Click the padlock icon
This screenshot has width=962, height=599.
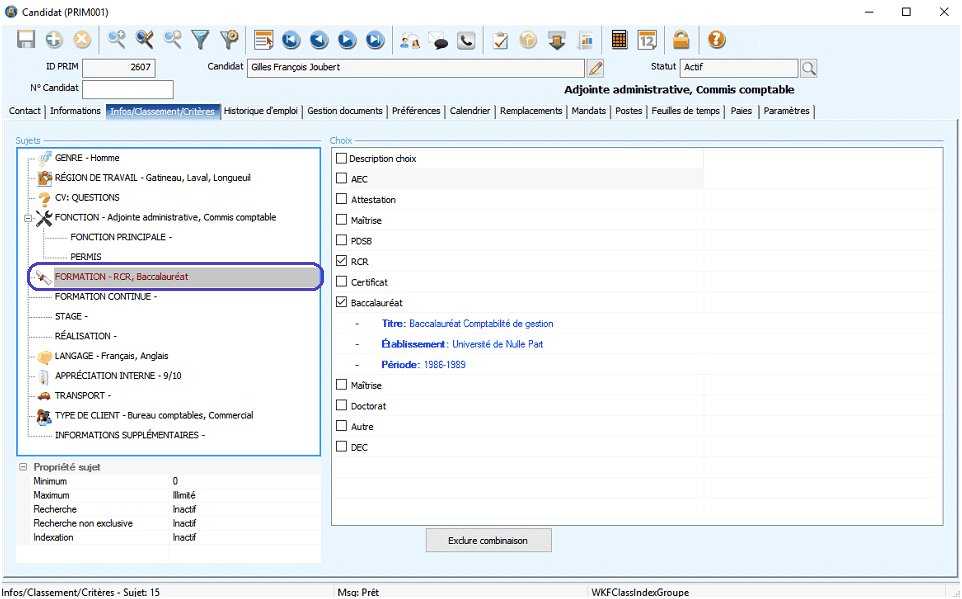[x=680, y=40]
